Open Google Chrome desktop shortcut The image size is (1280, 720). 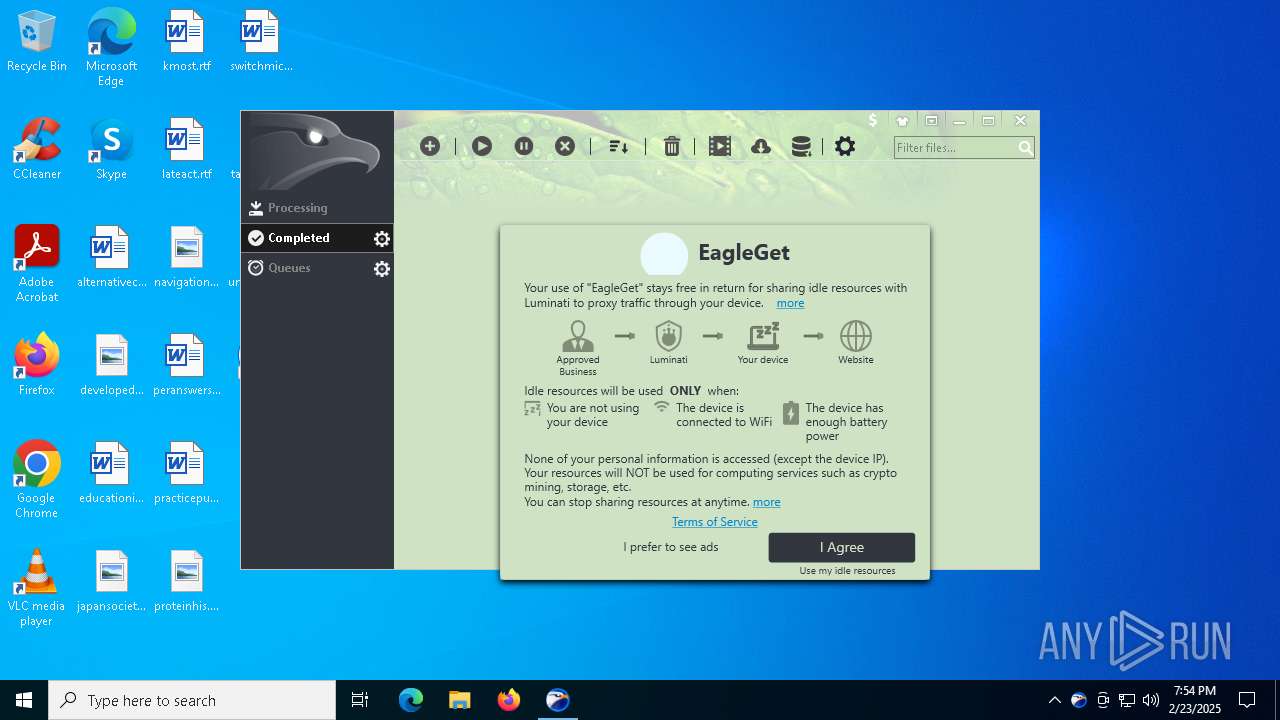37,480
